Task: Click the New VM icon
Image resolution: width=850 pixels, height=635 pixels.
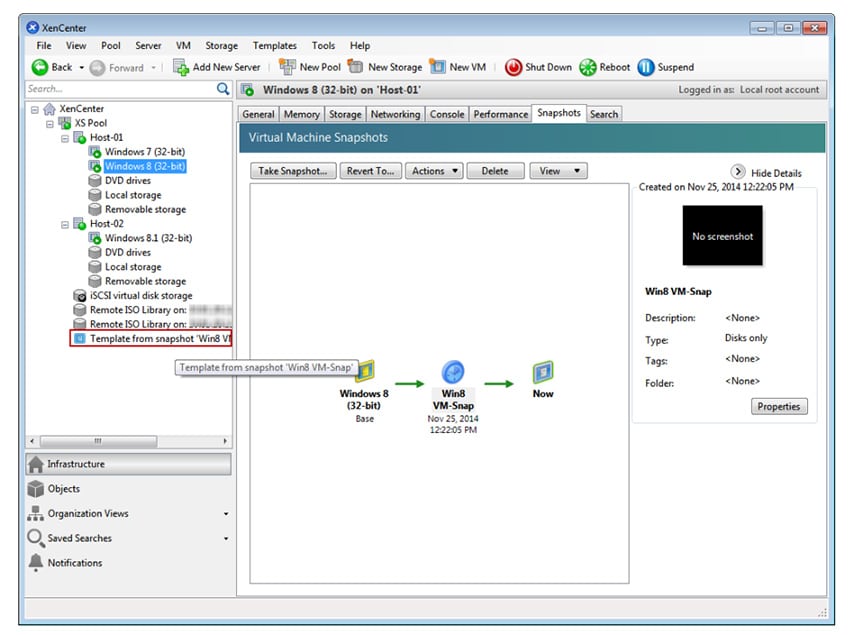Action: [x=437, y=66]
